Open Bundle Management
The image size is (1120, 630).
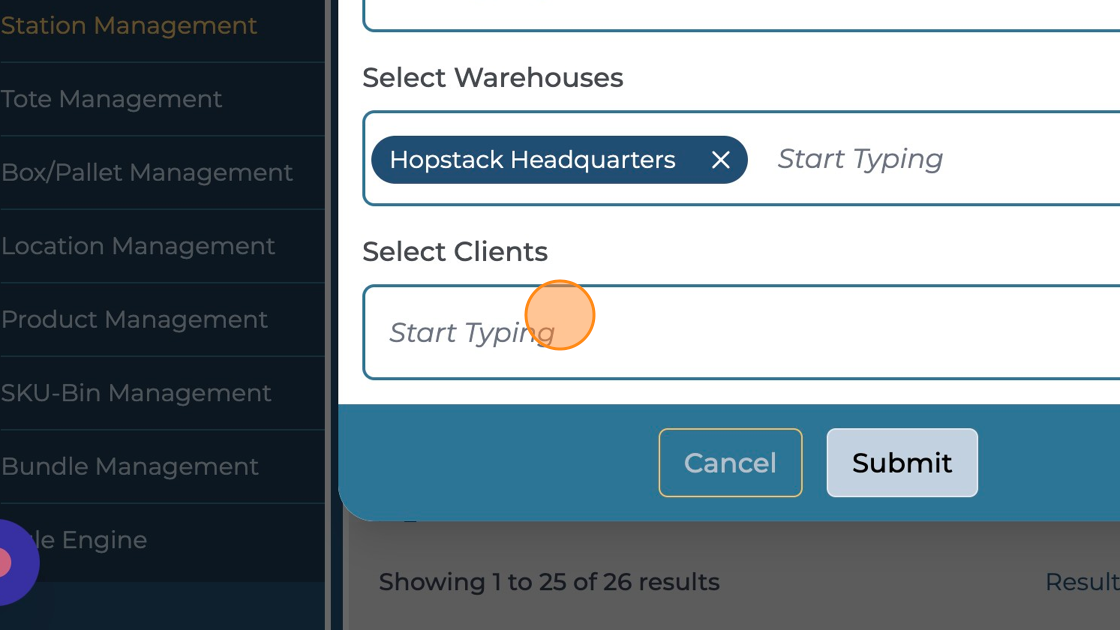[x=130, y=467]
